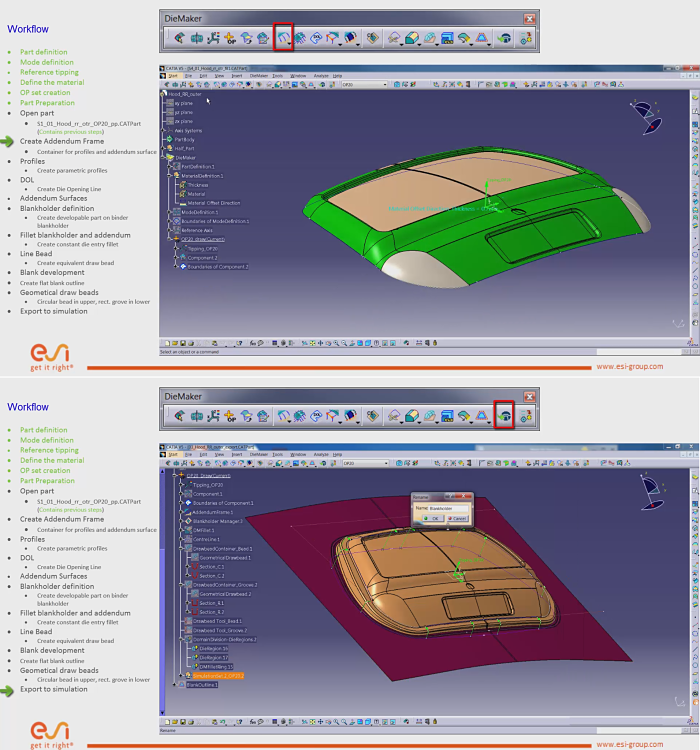Click 'Export to simulation' in lower Workflow list
700x750 pixels.
(x=54, y=689)
